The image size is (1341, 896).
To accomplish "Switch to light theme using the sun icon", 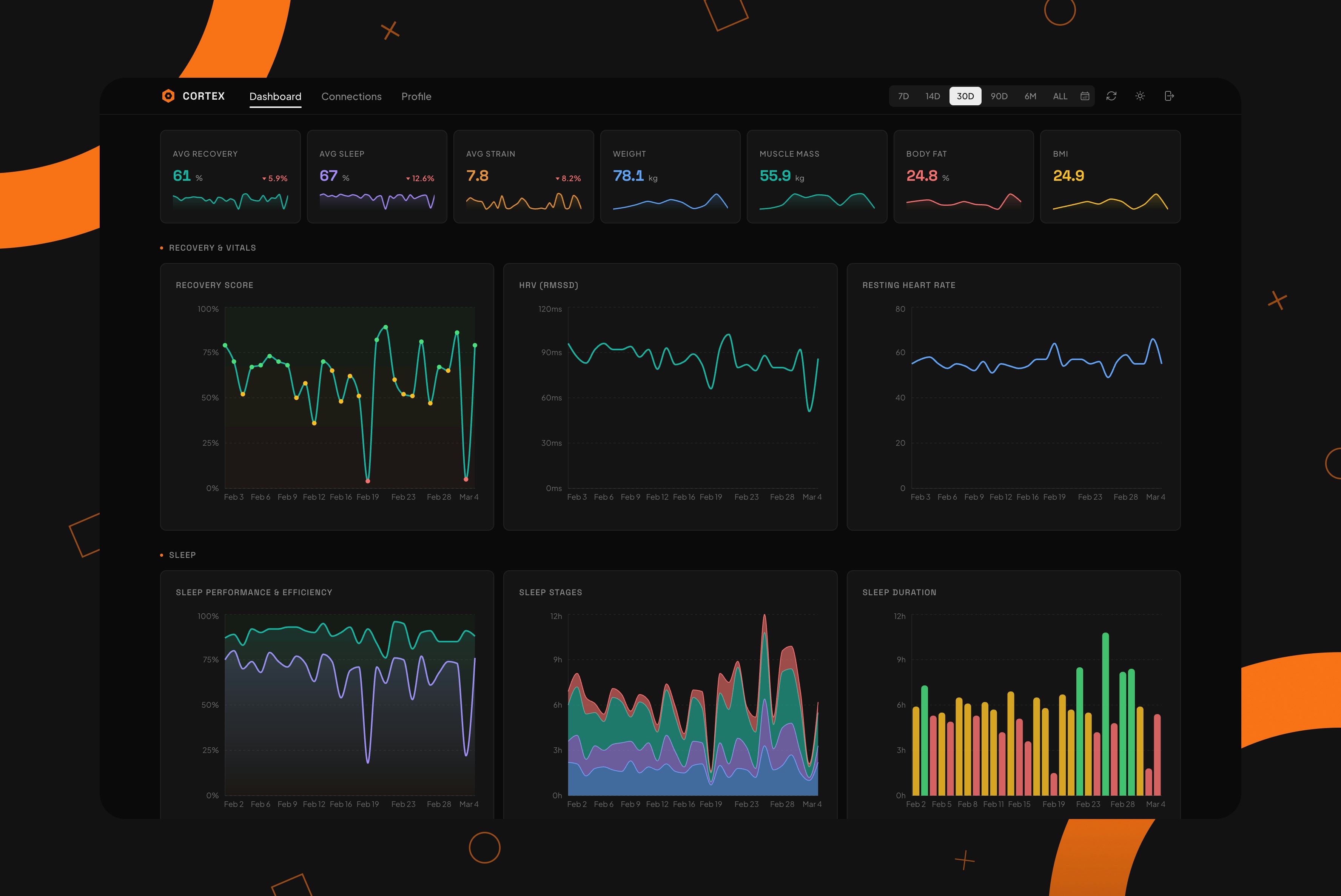I will click(x=1140, y=96).
